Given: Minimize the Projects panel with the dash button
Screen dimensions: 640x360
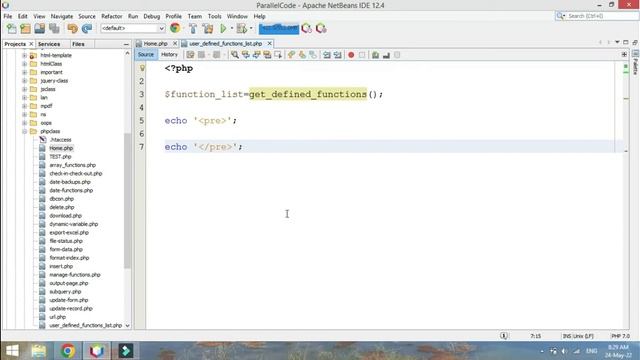Looking at the screenshot, I should (x=126, y=44).
